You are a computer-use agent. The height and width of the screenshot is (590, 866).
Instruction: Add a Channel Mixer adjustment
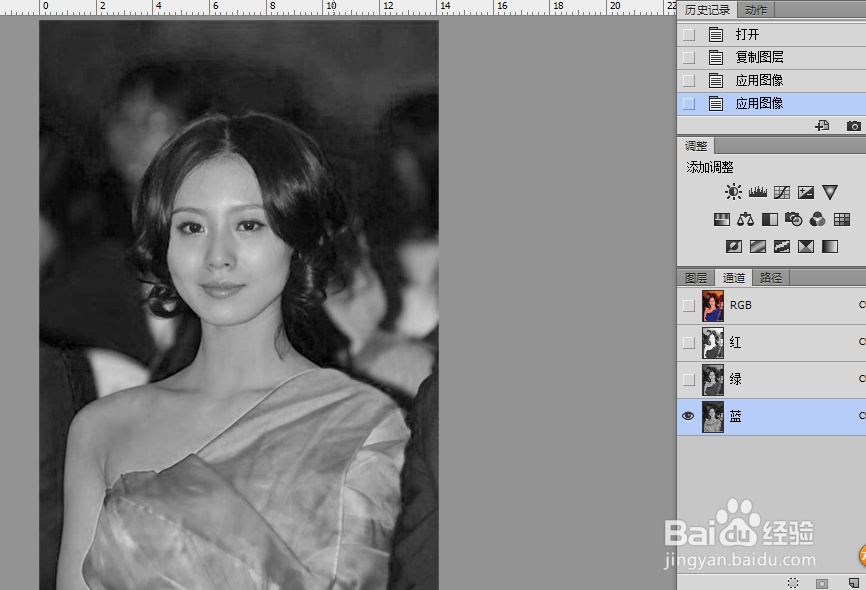817,219
